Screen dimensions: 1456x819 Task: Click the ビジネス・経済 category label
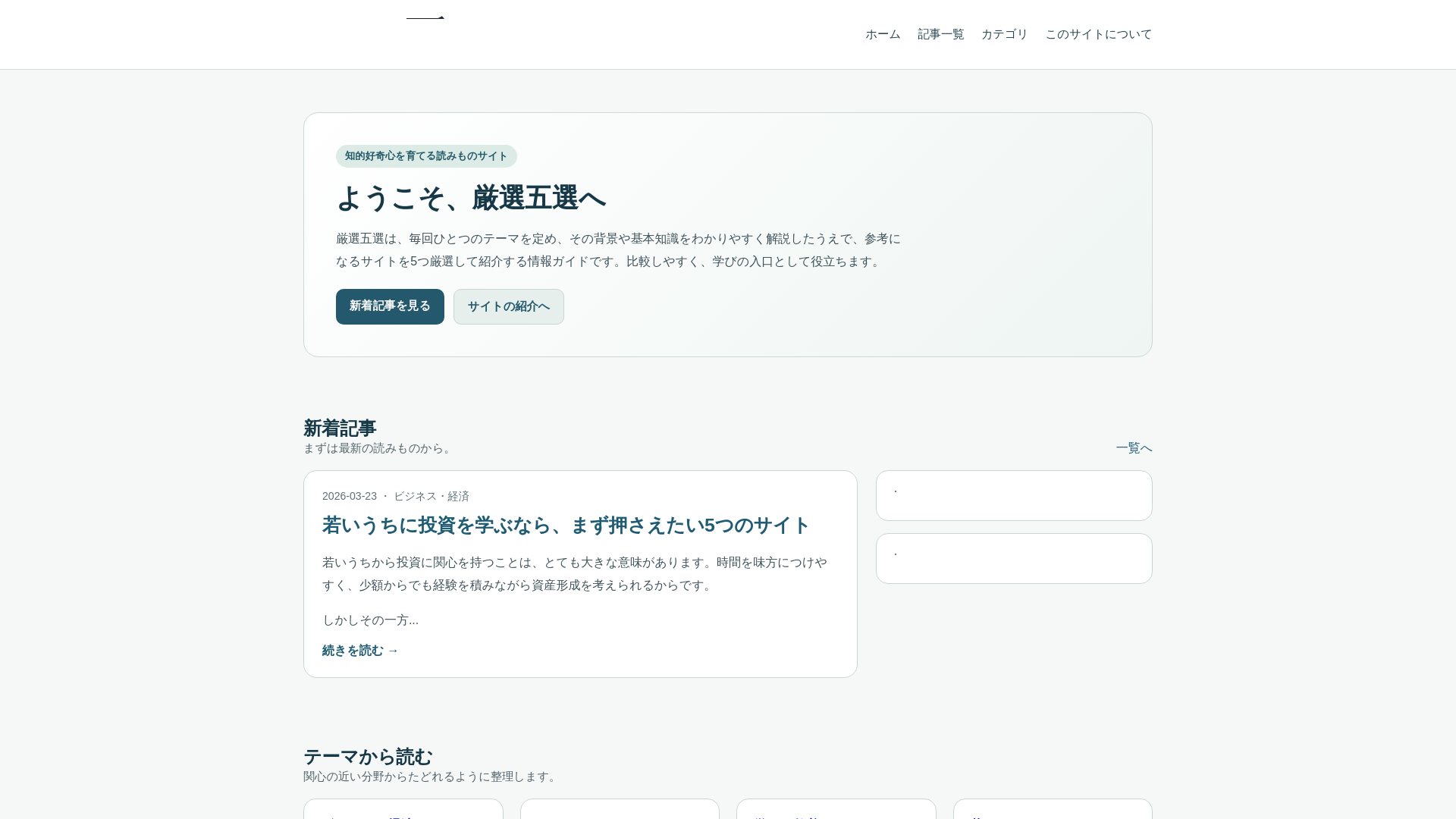431,496
